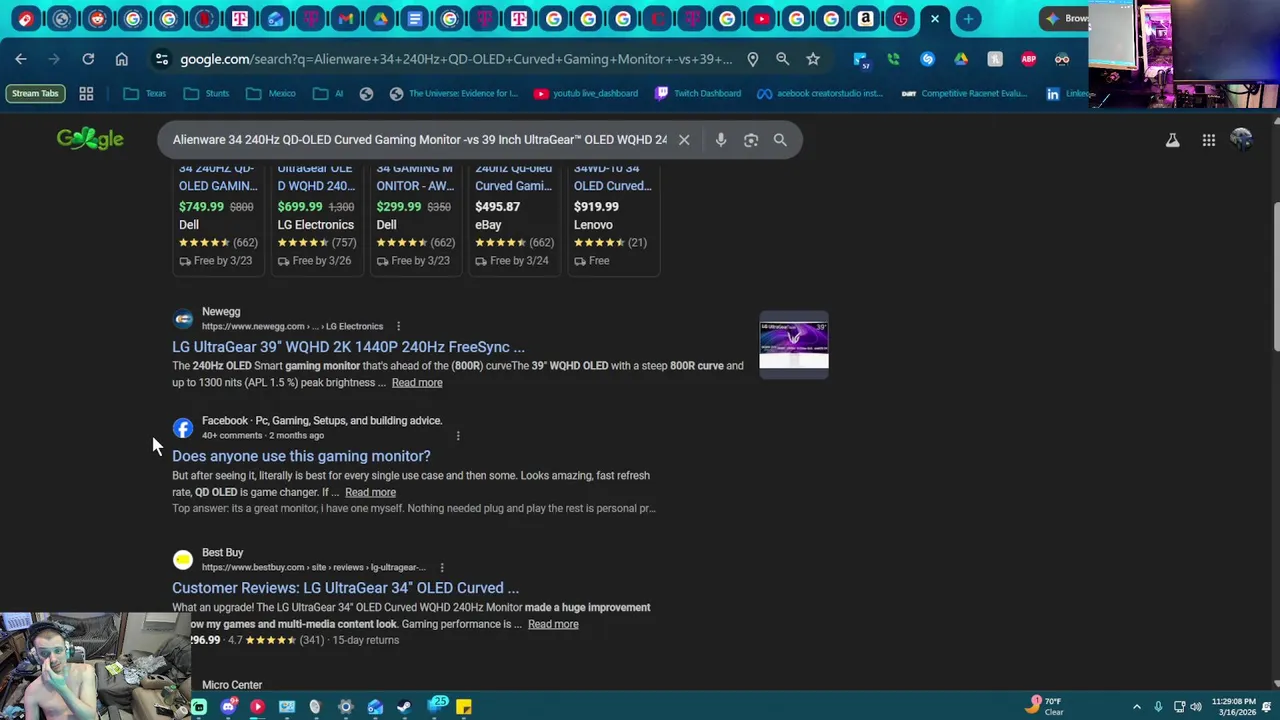Expand Newegg snippet with Read more
1280x720 pixels.
(417, 382)
